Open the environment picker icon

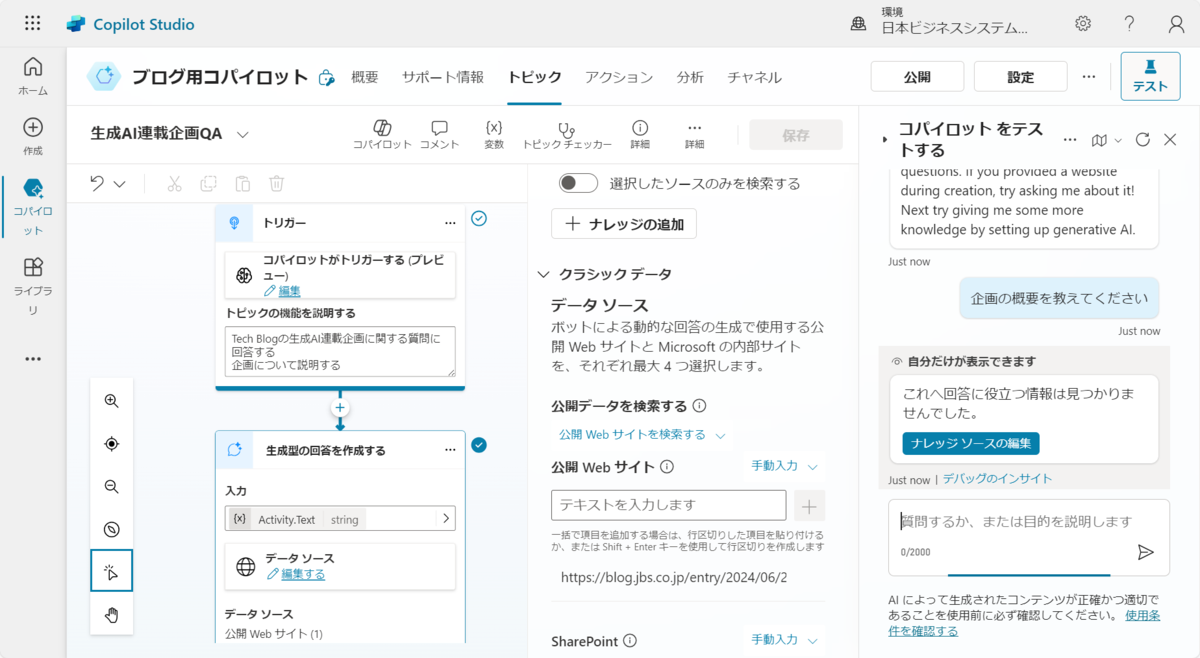point(858,24)
